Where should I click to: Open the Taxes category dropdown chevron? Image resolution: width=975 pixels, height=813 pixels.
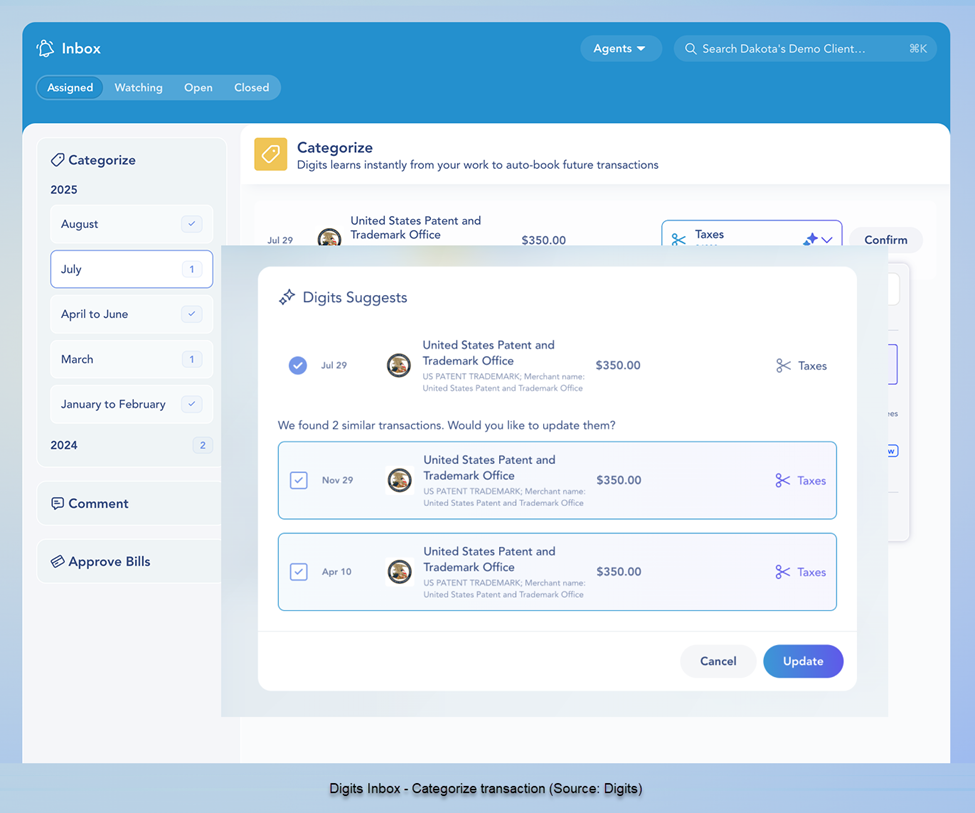pos(827,239)
